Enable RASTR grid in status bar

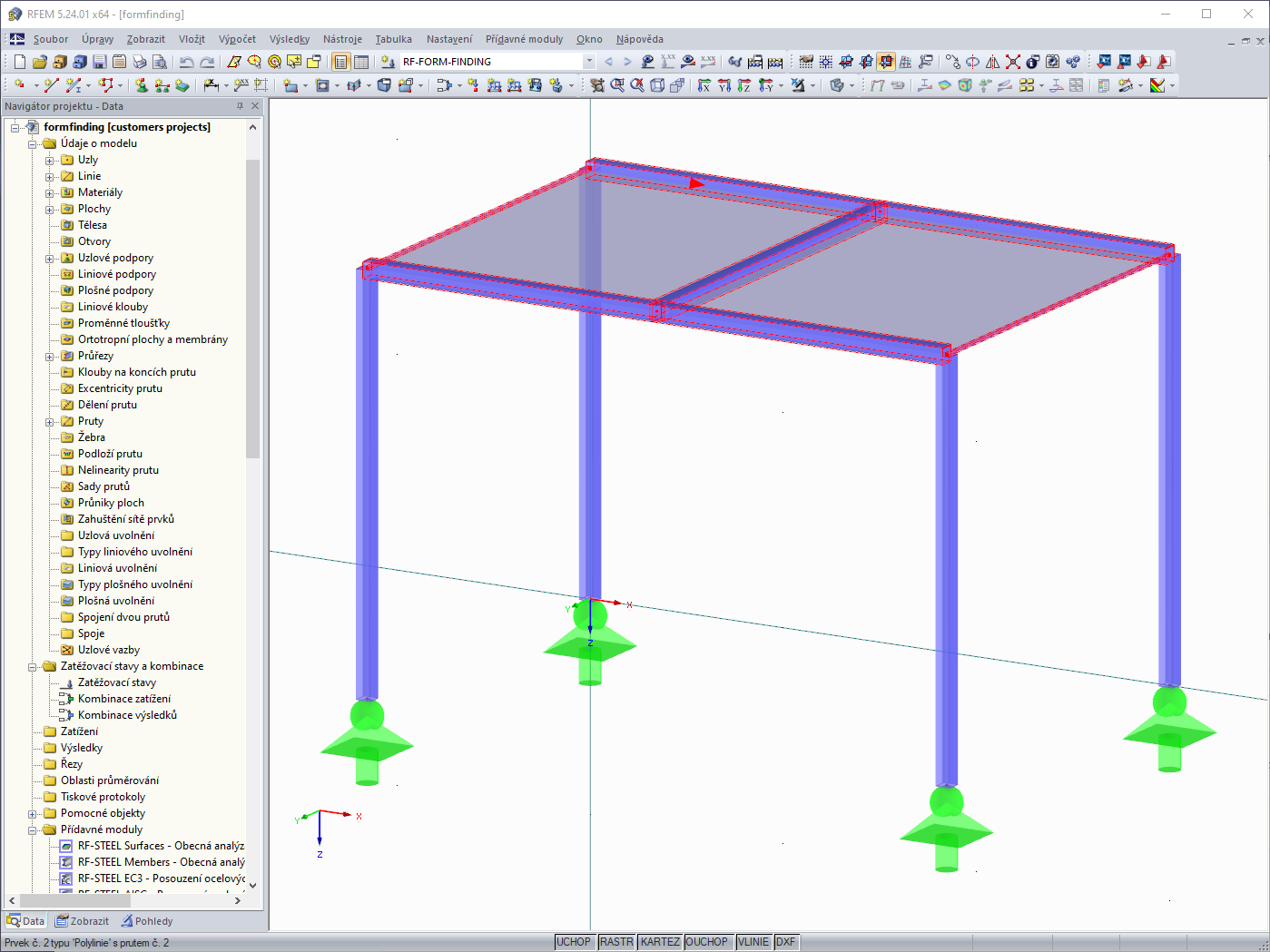[615, 942]
